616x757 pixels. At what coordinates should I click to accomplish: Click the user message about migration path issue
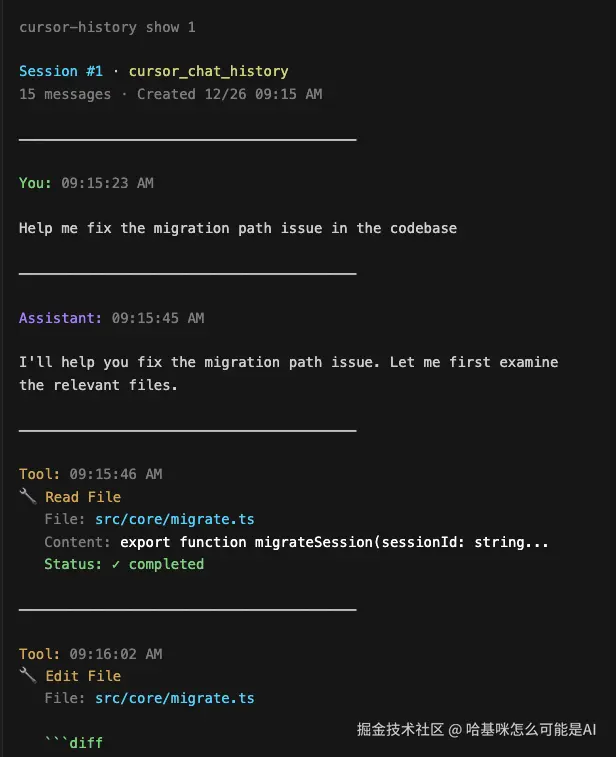pos(238,228)
